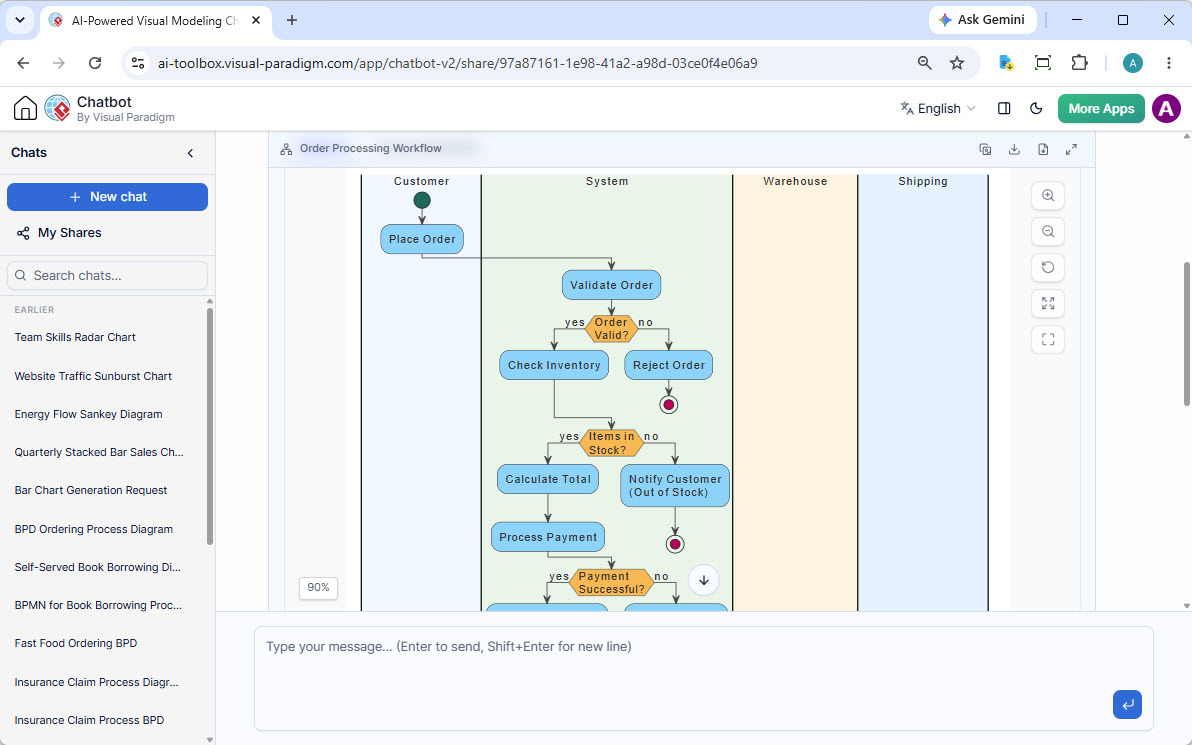Open the Chrome three-dot menu
Viewport: 1192px width, 745px height.
point(1168,63)
